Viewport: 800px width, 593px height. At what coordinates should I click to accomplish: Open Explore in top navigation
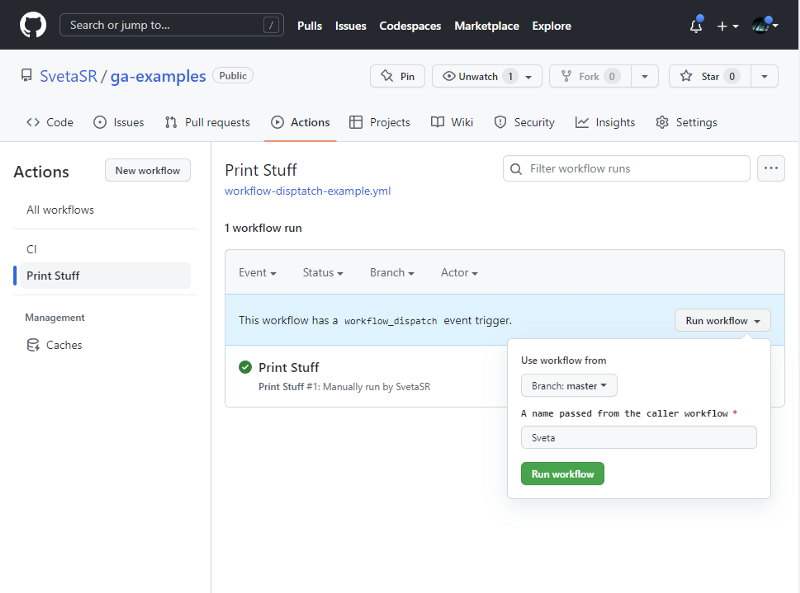pos(552,26)
